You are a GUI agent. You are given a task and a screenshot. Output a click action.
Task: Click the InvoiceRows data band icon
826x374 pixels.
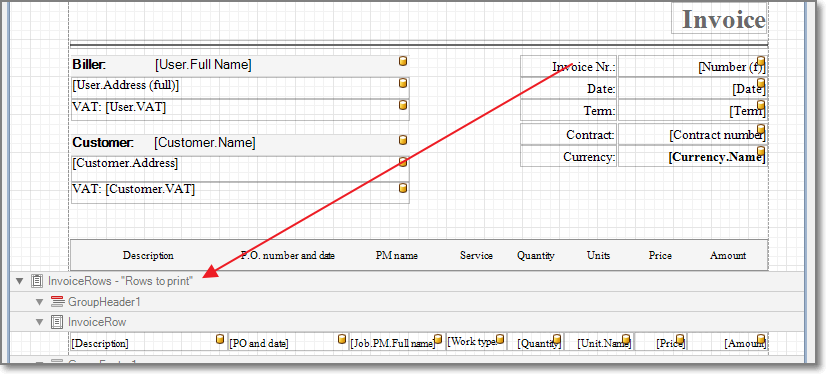coord(37,281)
